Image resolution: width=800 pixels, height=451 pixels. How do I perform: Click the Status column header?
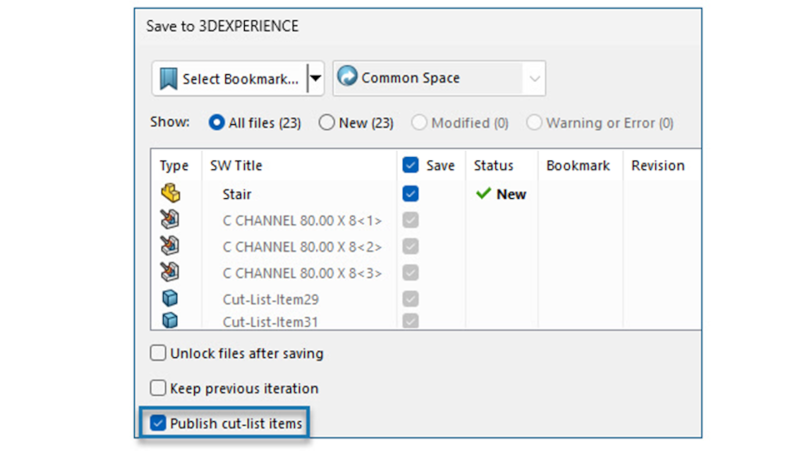[493, 166]
